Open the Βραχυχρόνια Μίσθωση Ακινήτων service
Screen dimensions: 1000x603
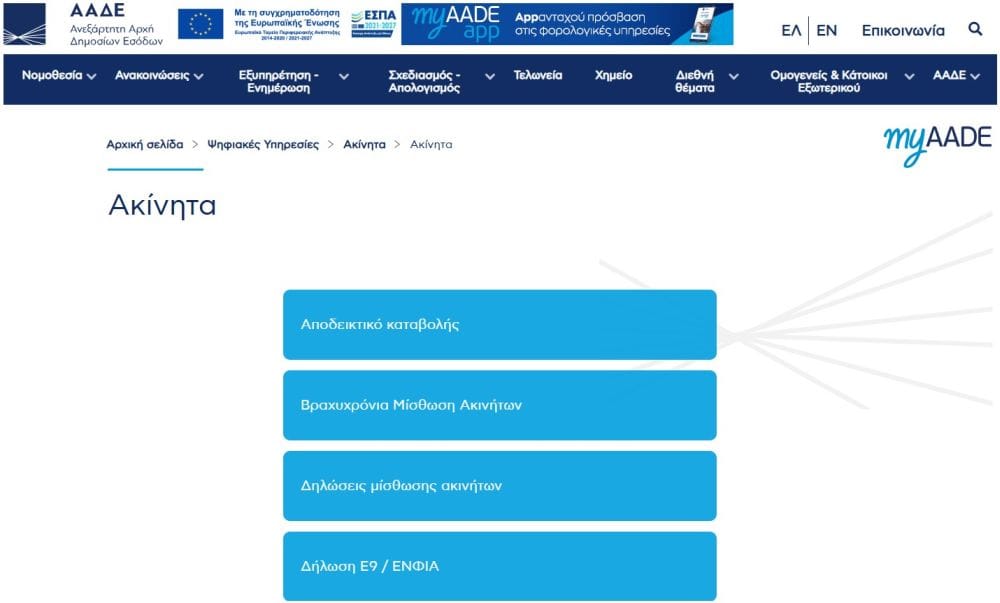point(500,405)
